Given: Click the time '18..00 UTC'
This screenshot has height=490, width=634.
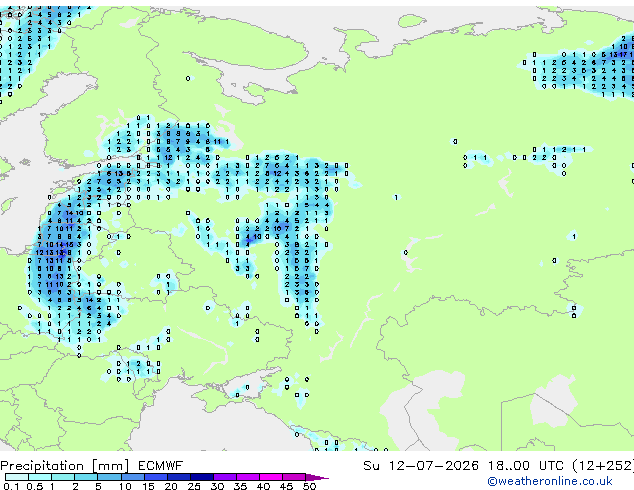Looking at the screenshot, I should [x=526, y=466].
